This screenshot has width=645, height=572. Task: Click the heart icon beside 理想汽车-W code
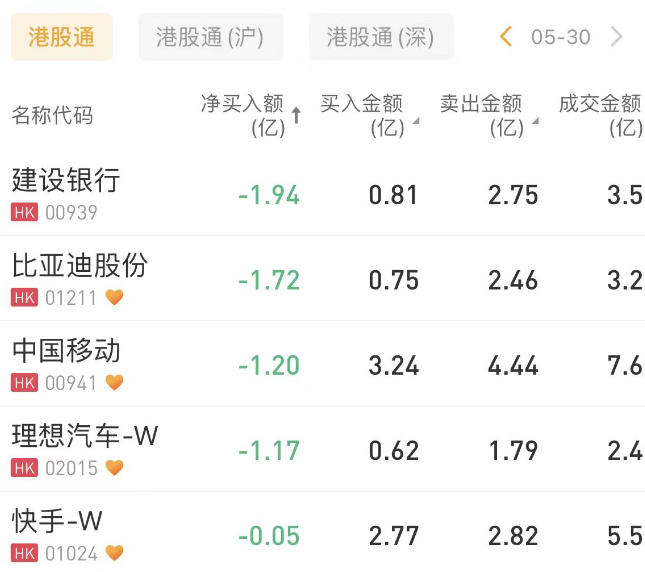(114, 467)
